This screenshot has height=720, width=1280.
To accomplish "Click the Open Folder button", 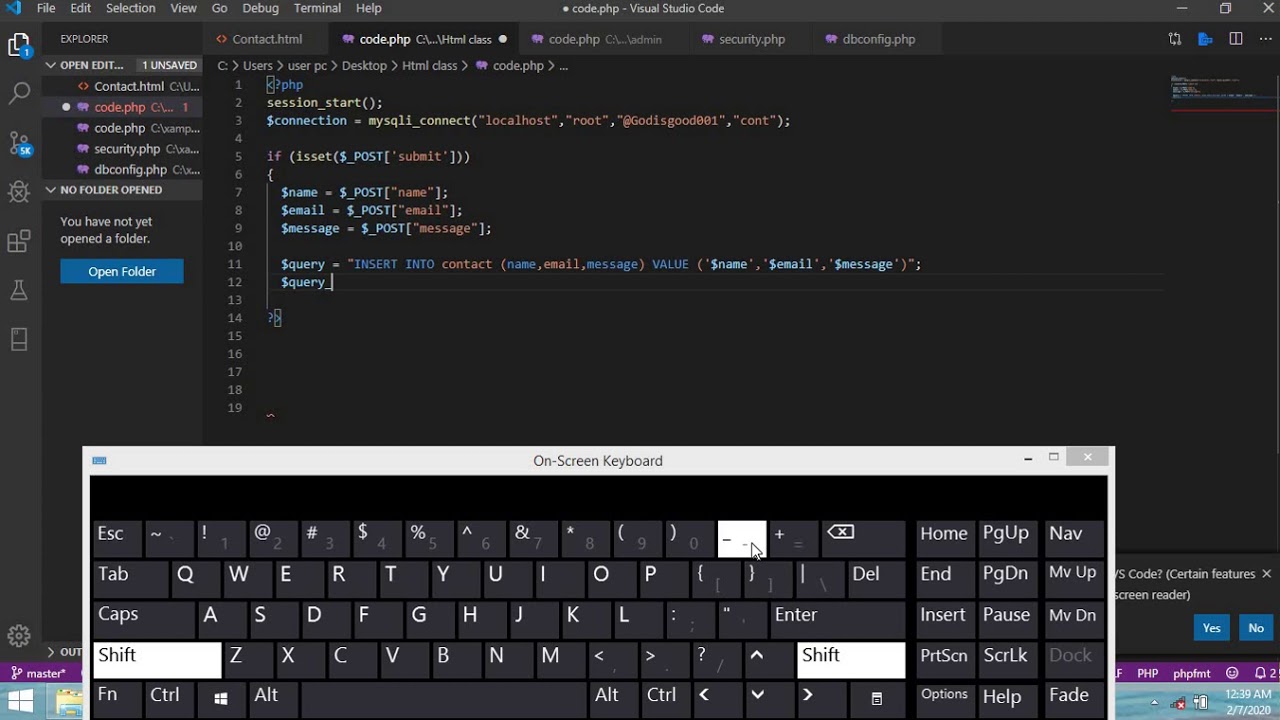I will (x=122, y=271).
